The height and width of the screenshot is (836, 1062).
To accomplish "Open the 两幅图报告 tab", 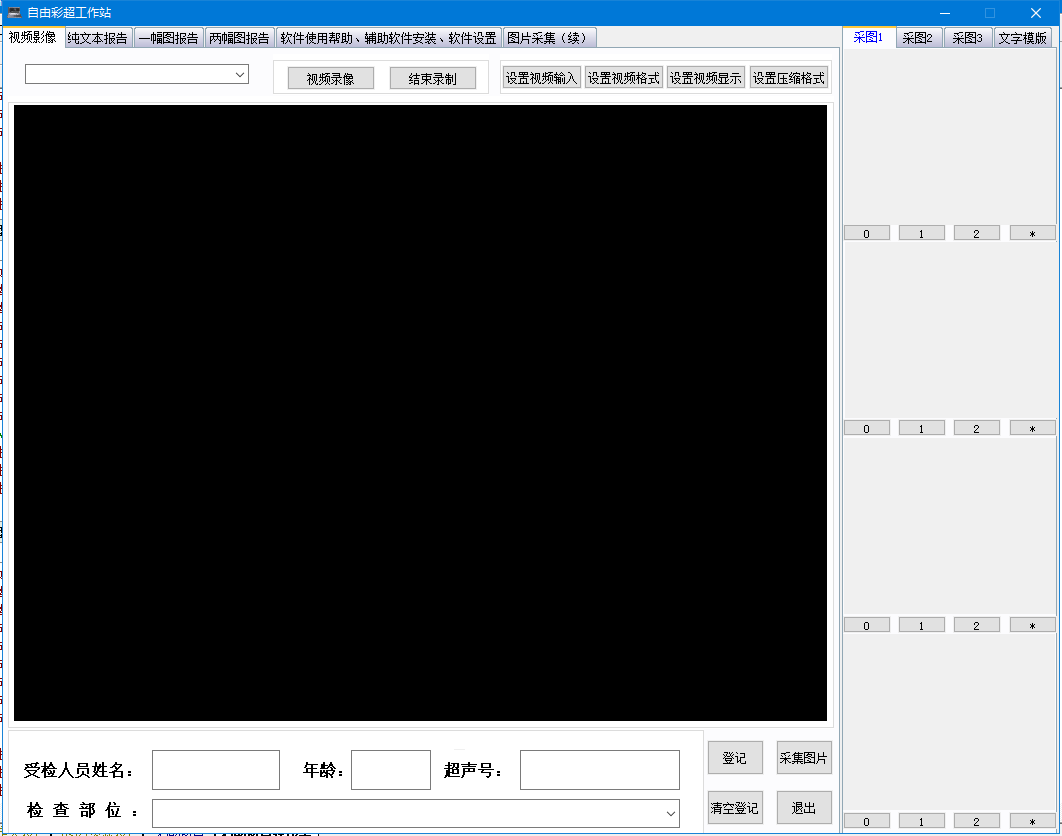I will (x=239, y=38).
